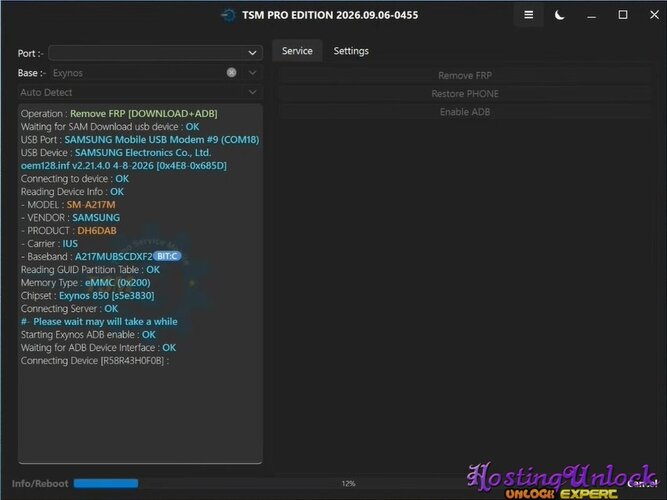Toggle dark mode with the moon icon

click(559, 15)
